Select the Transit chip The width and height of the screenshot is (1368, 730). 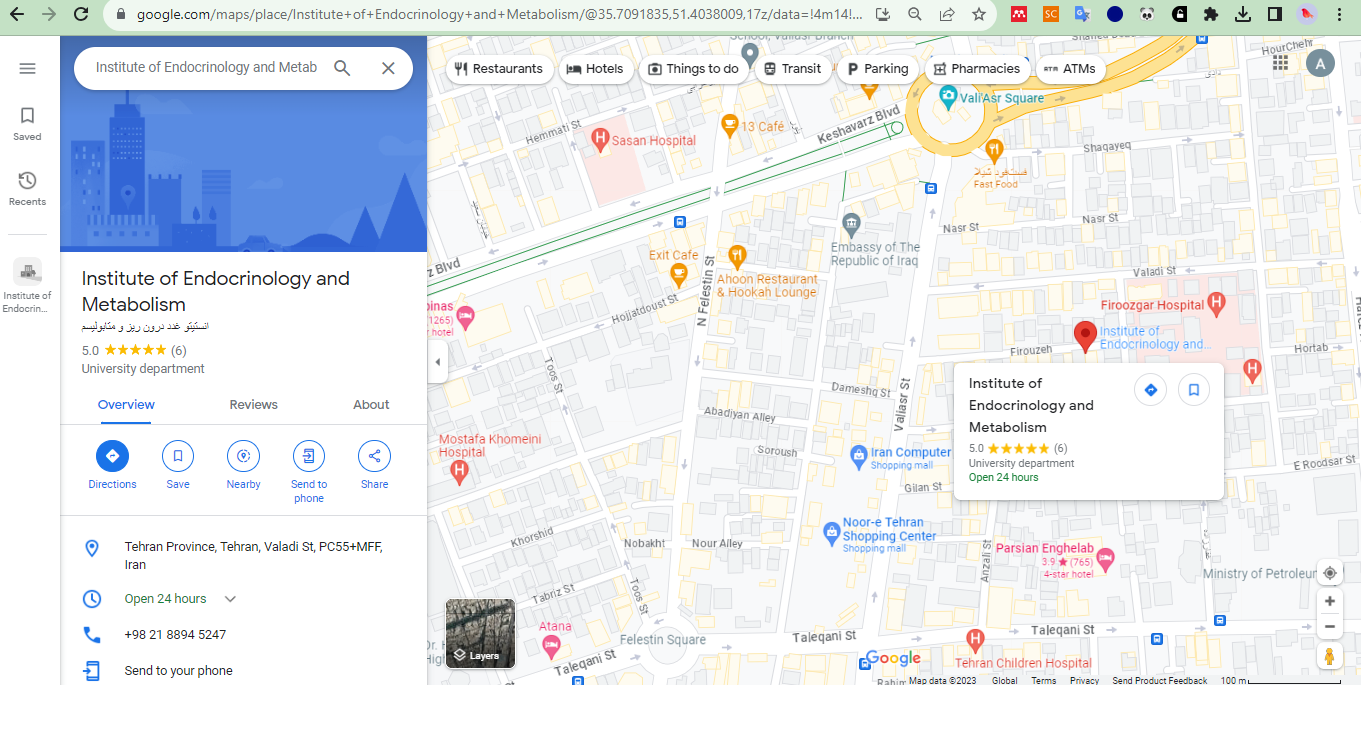792,69
